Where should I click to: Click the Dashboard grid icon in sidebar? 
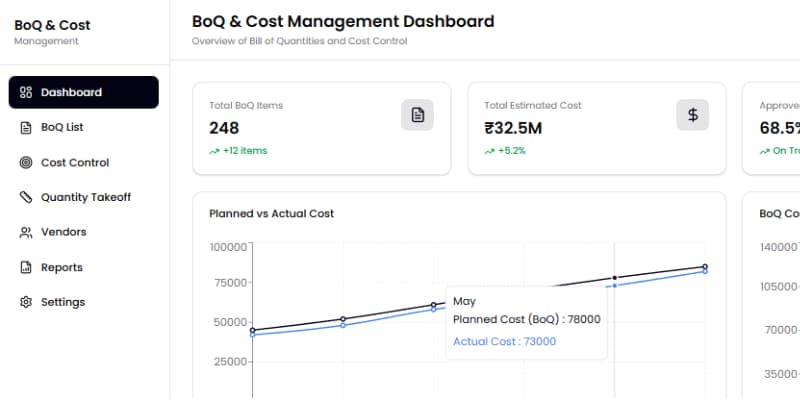[26, 93]
